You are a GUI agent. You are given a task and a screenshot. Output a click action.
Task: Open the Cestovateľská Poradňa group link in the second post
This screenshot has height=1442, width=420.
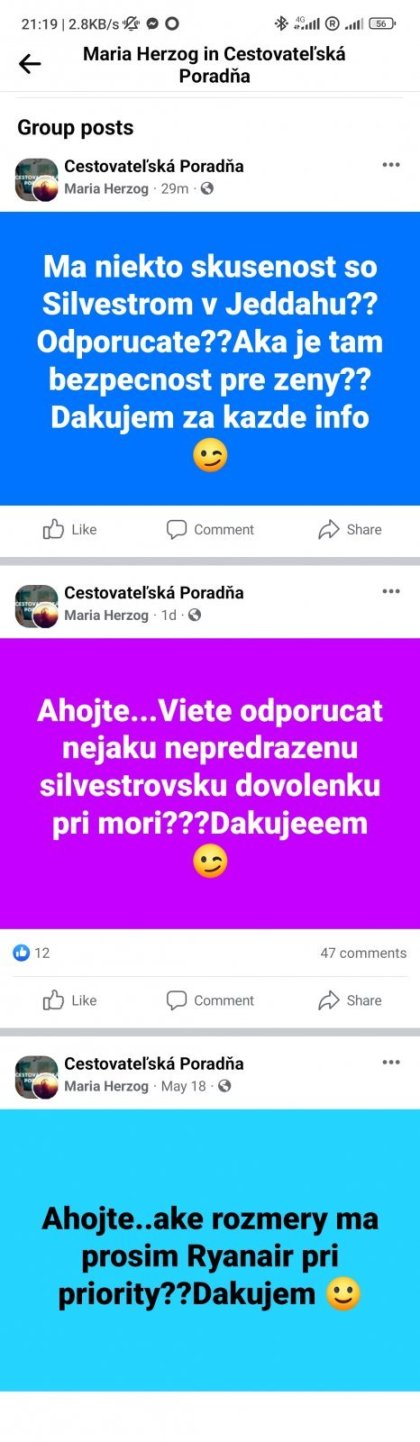point(154,592)
